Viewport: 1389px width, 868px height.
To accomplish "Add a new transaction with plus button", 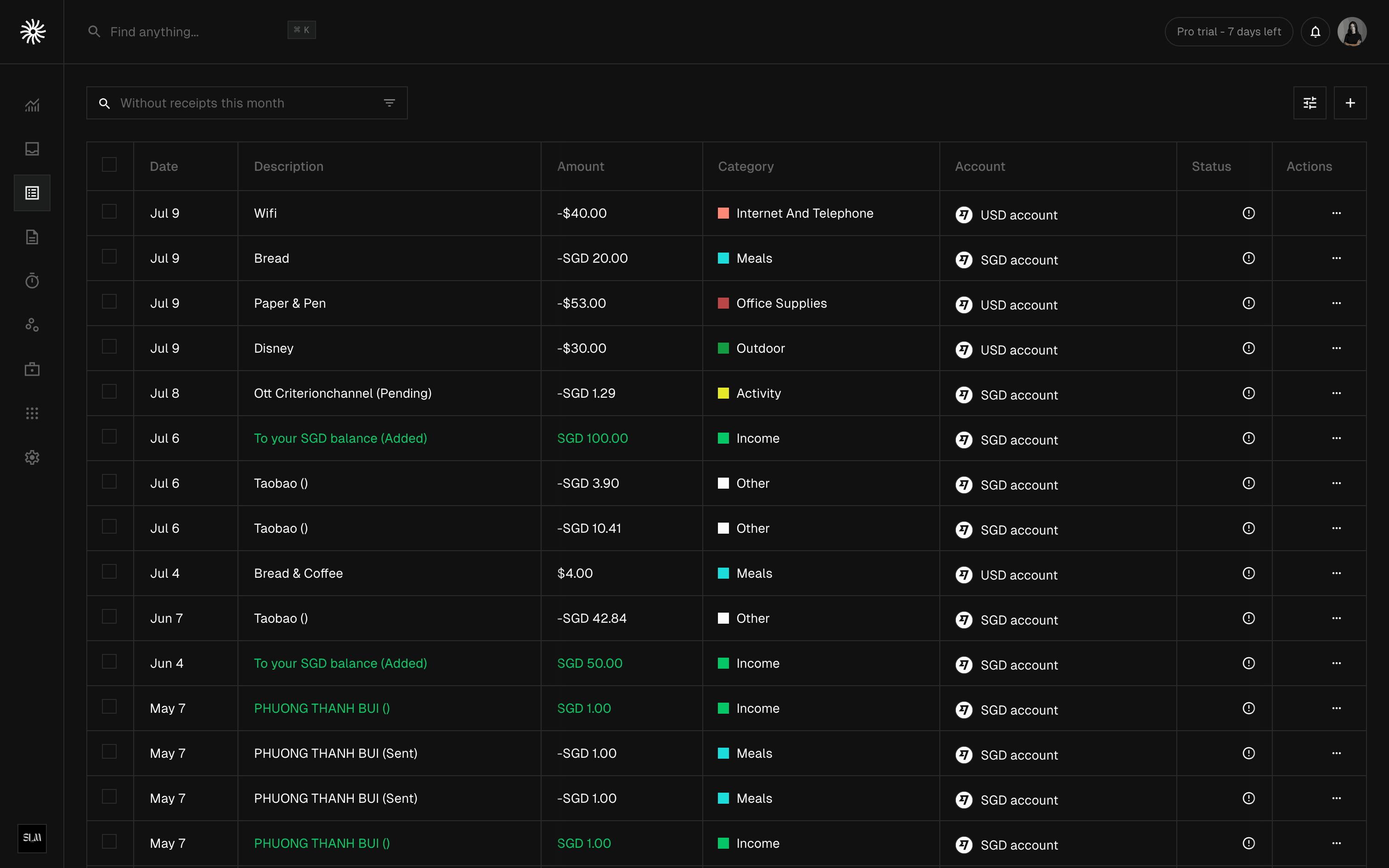I will click(x=1350, y=103).
